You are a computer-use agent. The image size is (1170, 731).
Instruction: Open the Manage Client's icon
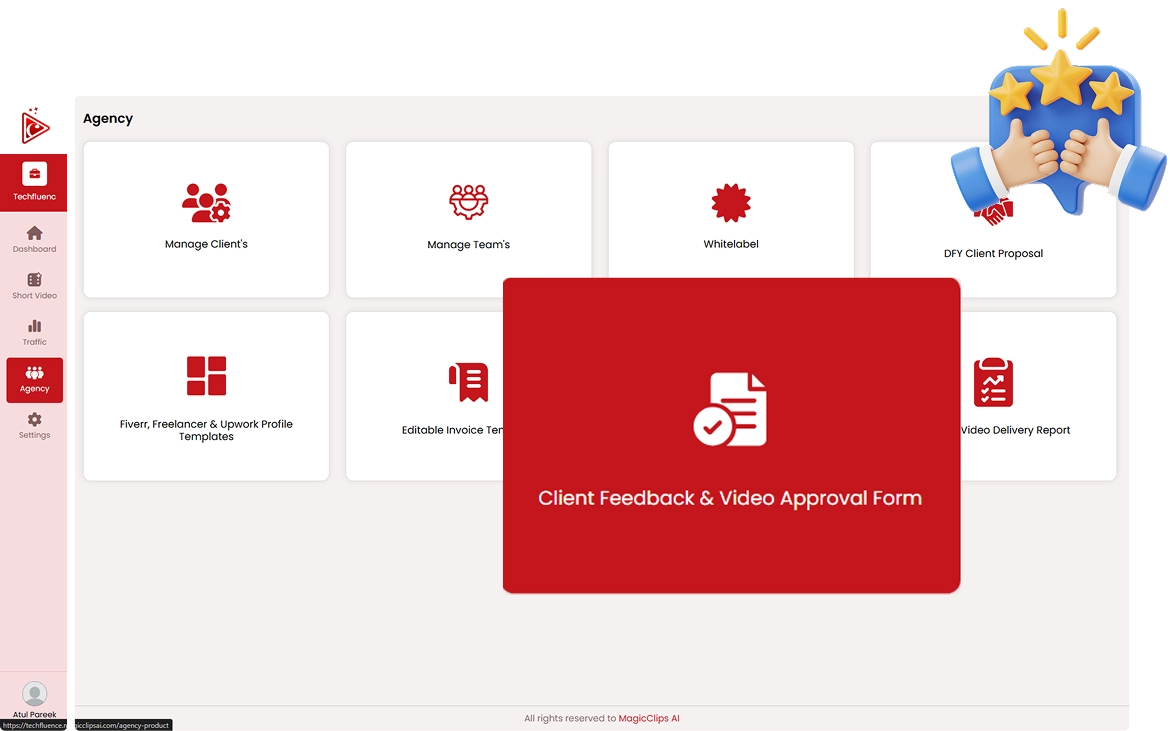tap(206, 203)
